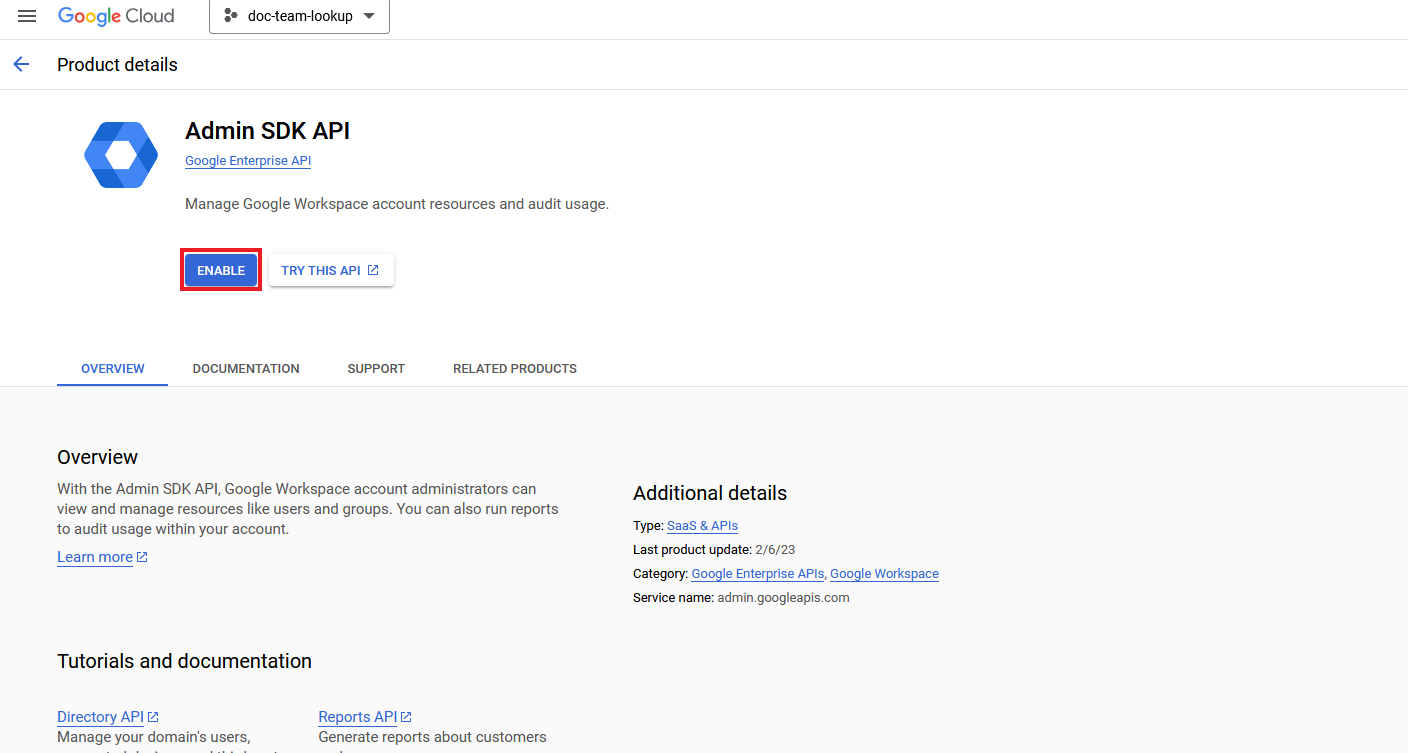Open the Google Enterprise API link under title

click(248, 161)
